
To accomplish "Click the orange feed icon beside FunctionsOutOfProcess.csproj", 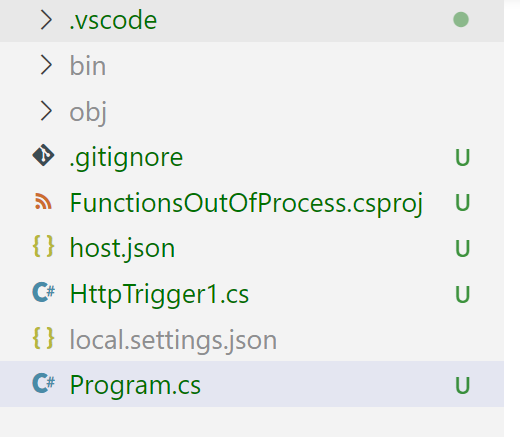I will click(43, 201).
